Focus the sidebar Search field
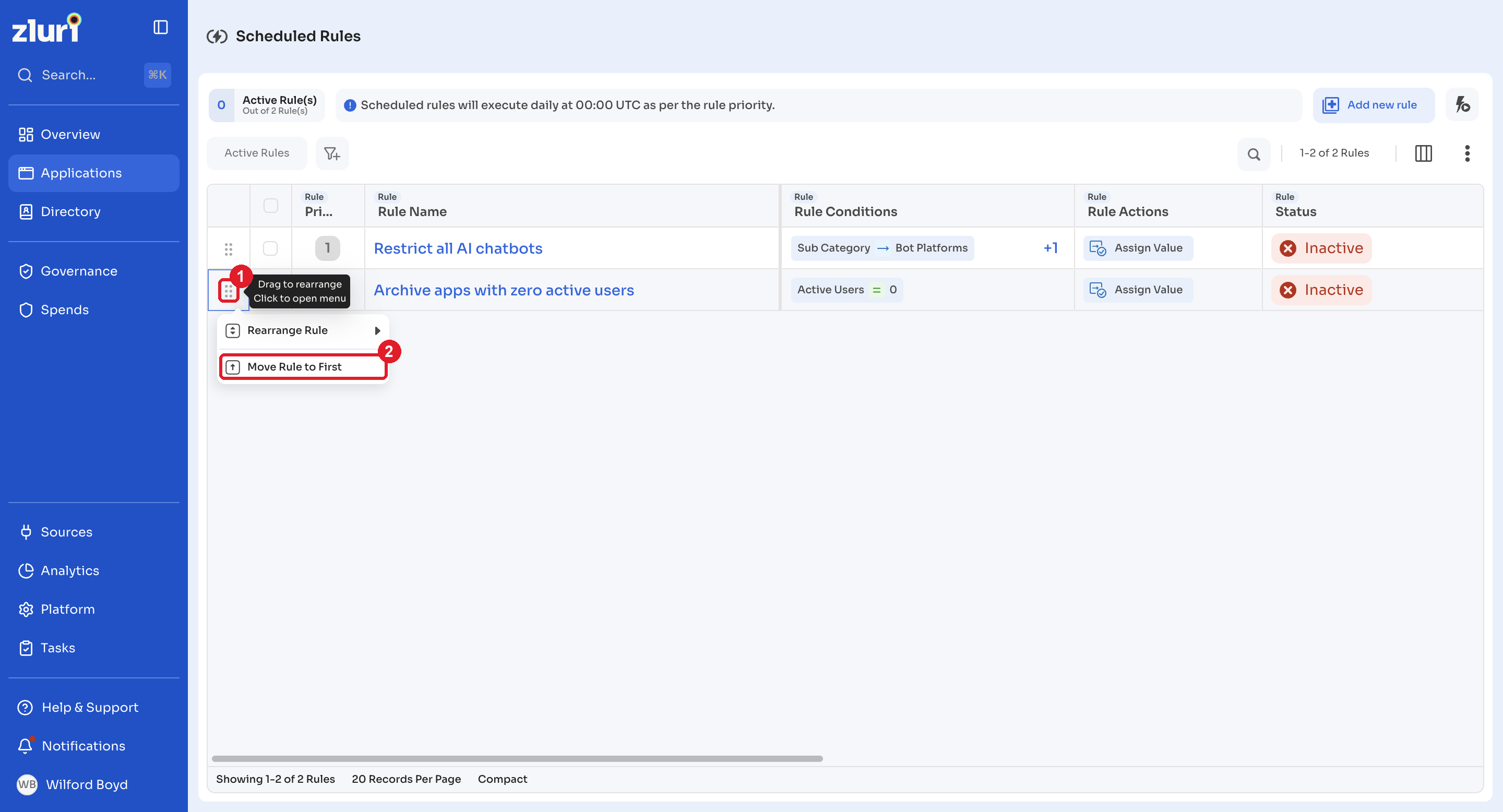Screen dimensions: 1503x812 point(94,75)
